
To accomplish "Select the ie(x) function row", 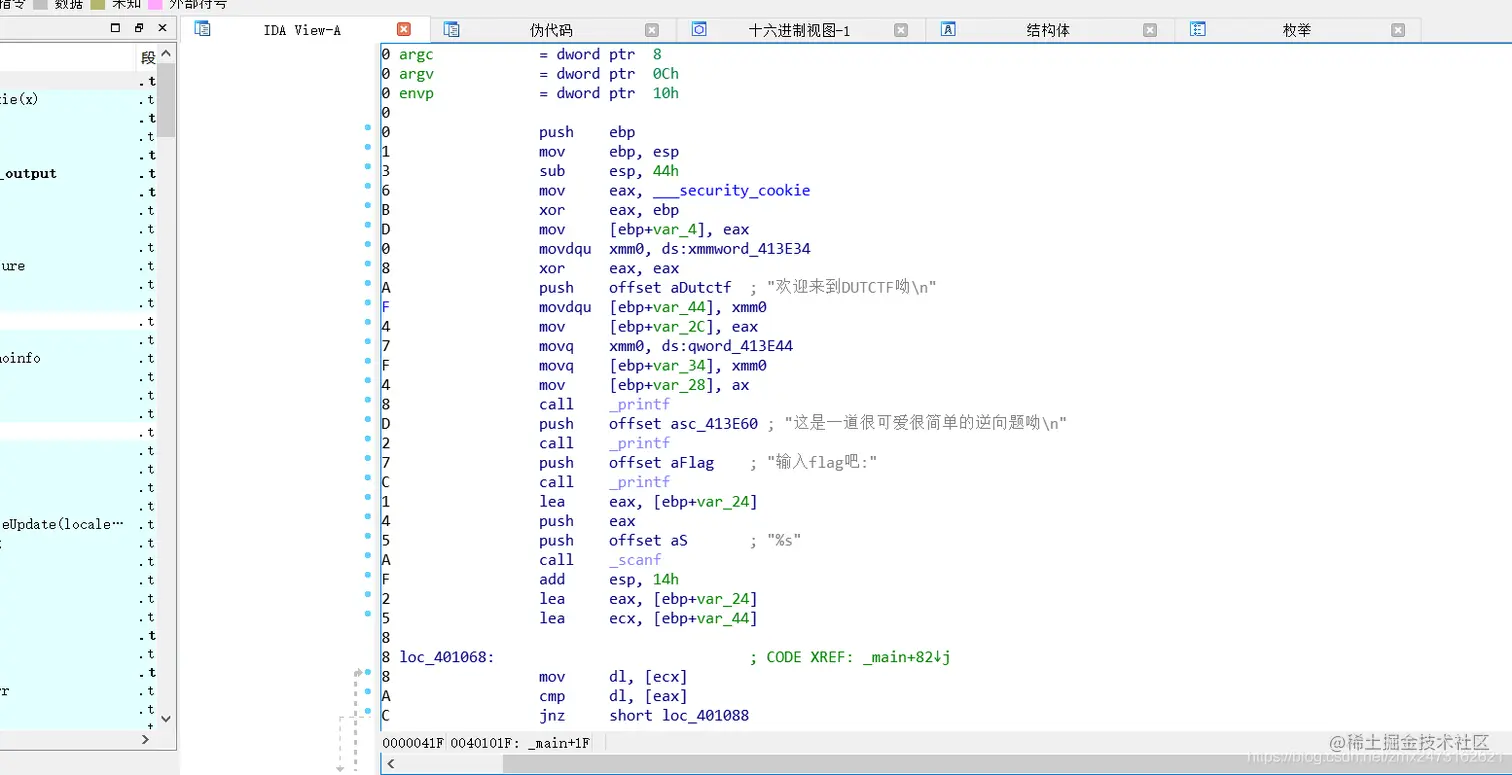I will [79, 99].
